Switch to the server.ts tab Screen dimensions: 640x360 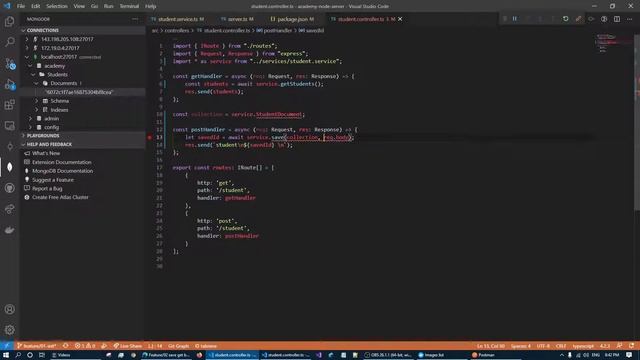[237, 19]
